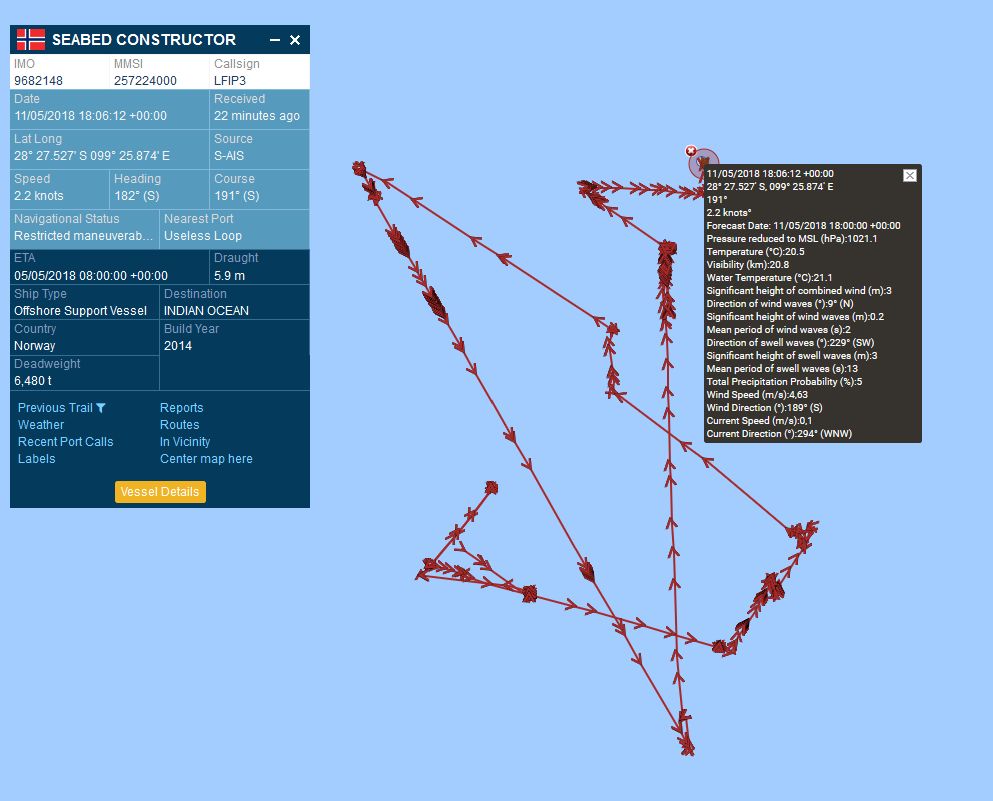Select the IMO number 9682148
The image size is (993, 801).
(39, 81)
